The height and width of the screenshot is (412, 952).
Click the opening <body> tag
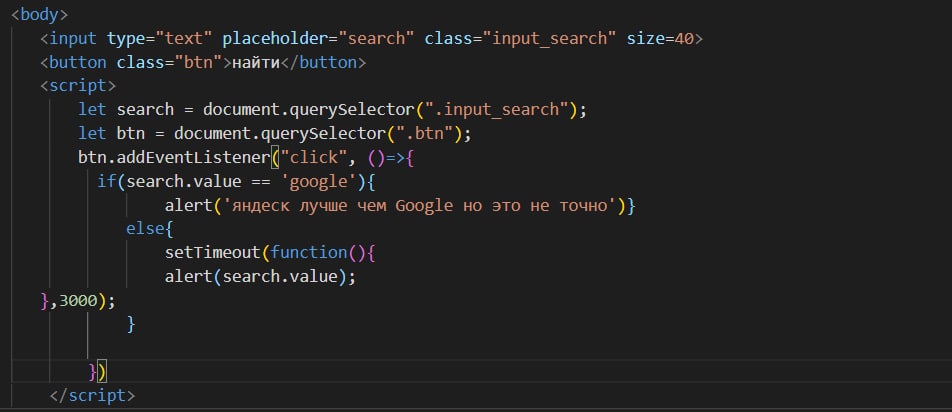(x=39, y=15)
